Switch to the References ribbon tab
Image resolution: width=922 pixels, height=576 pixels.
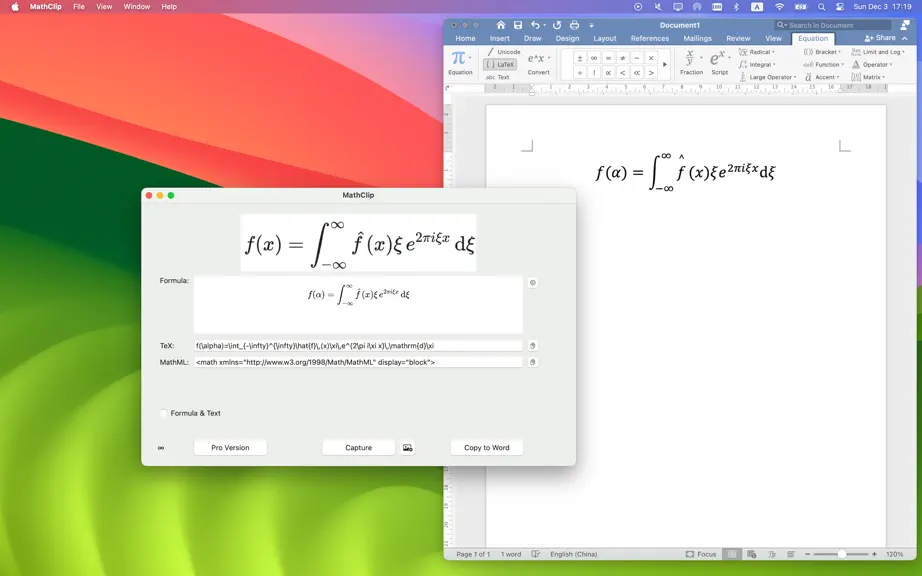coord(650,38)
